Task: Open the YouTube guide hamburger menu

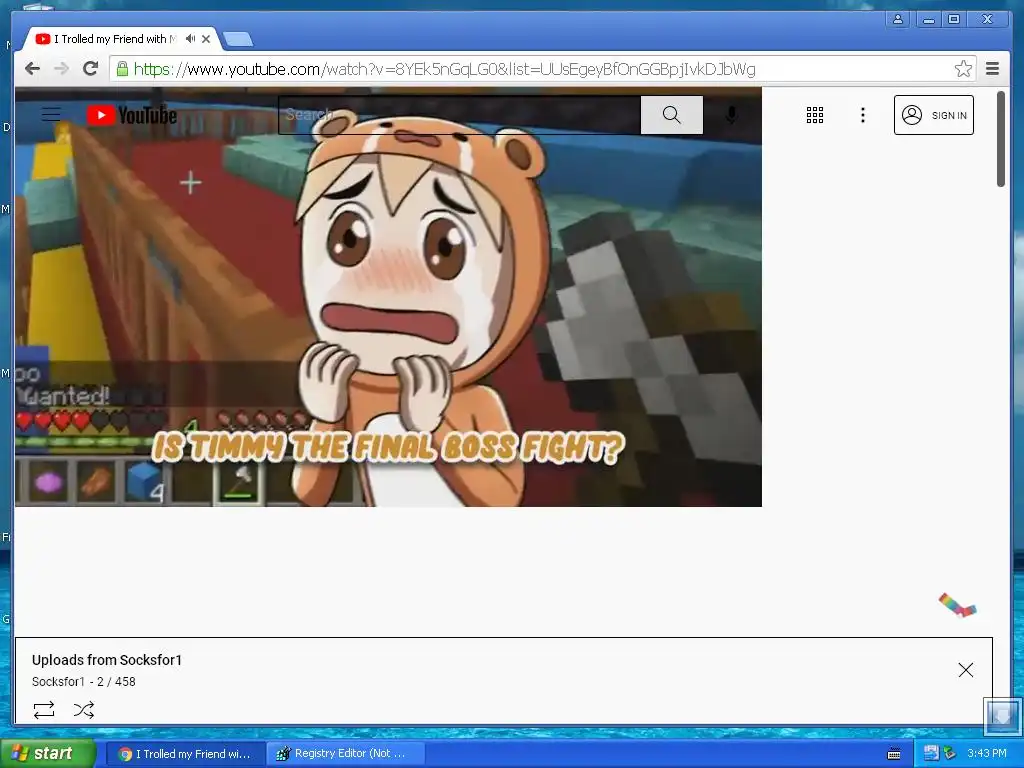Action: point(51,115)
